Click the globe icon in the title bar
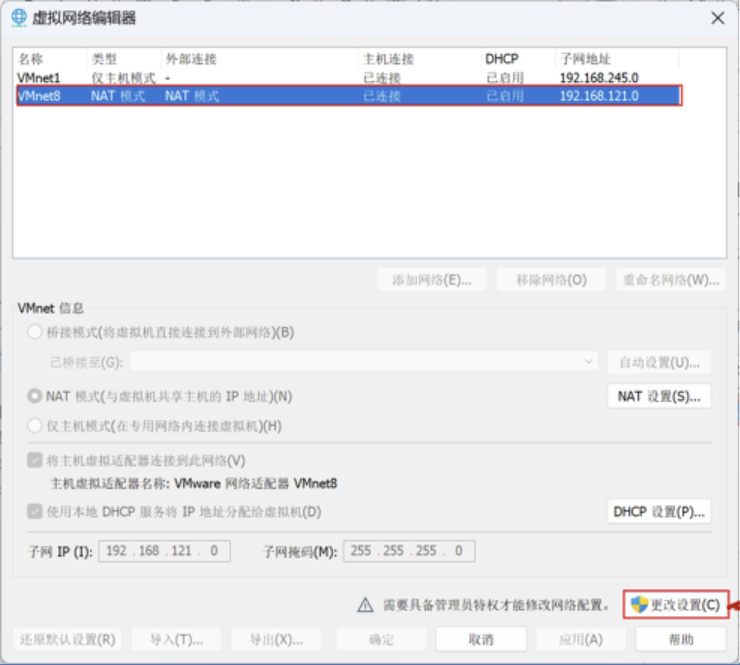The height and width of the screenshot is (665, 740). pos(19,18)
